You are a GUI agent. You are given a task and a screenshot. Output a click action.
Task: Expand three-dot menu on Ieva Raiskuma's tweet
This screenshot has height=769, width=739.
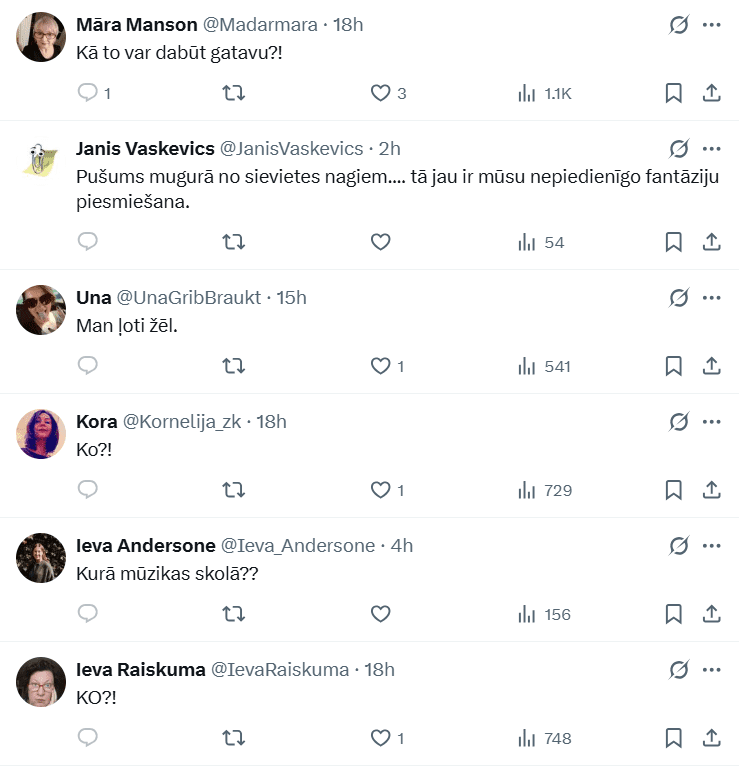click(712, 669)
